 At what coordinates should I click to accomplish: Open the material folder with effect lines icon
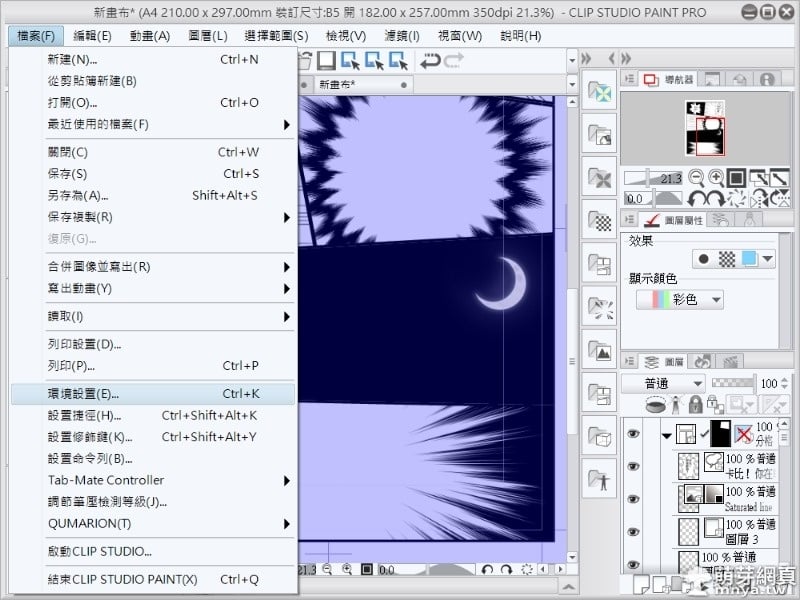(x=599, y=306)
